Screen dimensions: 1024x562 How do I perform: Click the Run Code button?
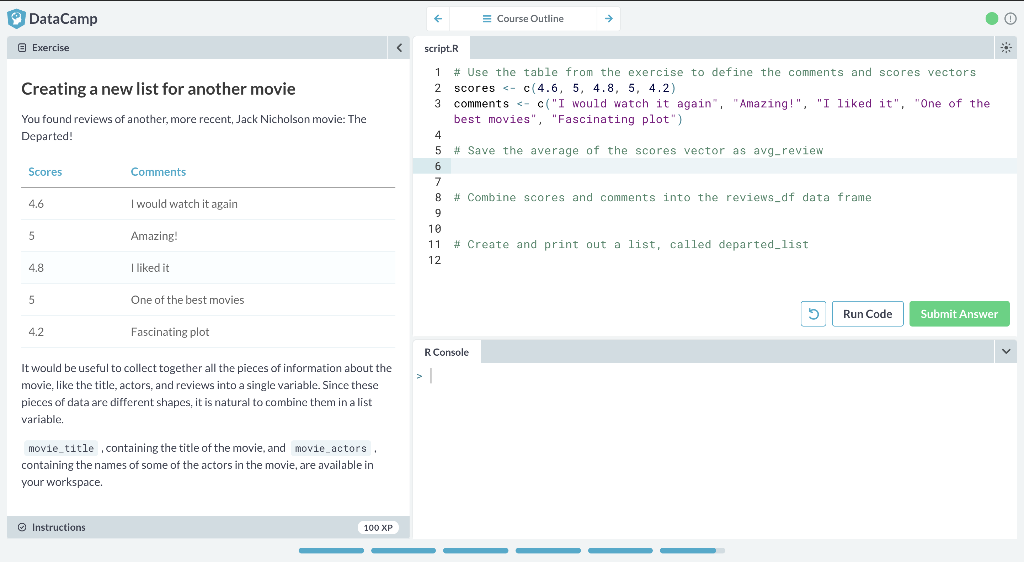coord(867,314)
